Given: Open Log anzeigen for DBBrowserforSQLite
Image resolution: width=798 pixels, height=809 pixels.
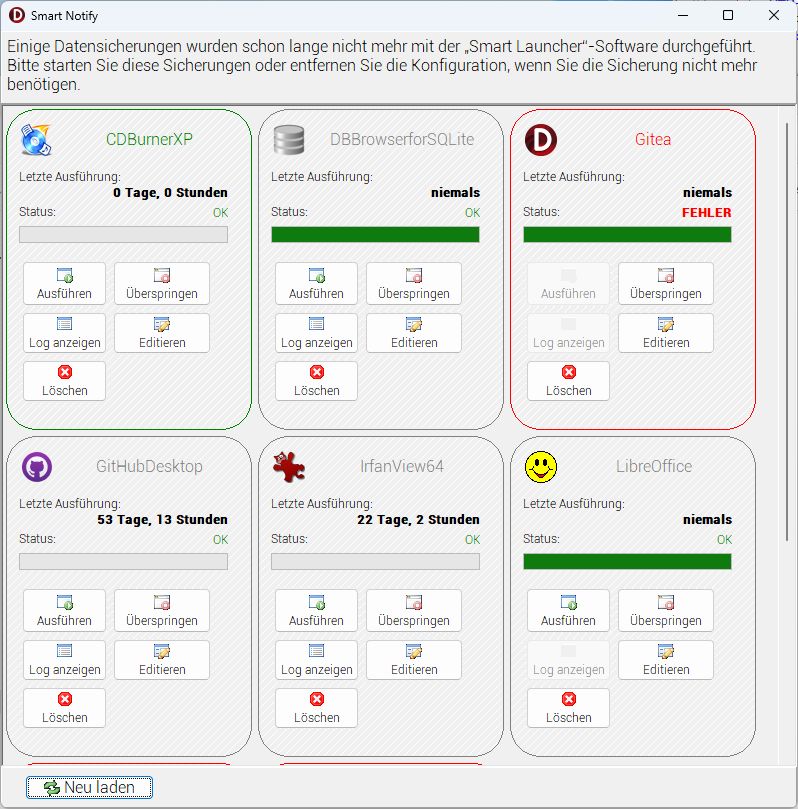Looking at the screenshot, I should point(316,333).
